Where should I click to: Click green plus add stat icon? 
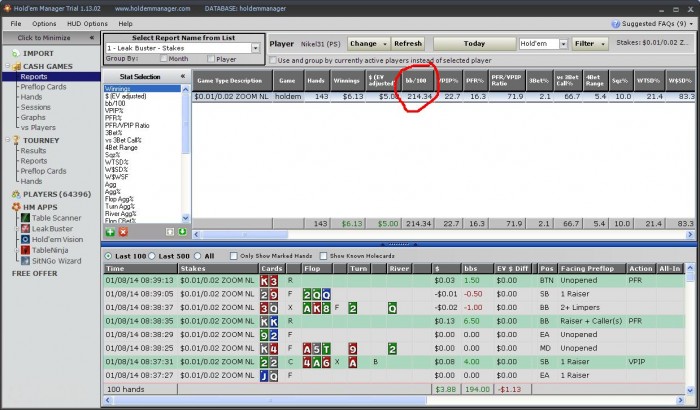(x=110, y=232)
